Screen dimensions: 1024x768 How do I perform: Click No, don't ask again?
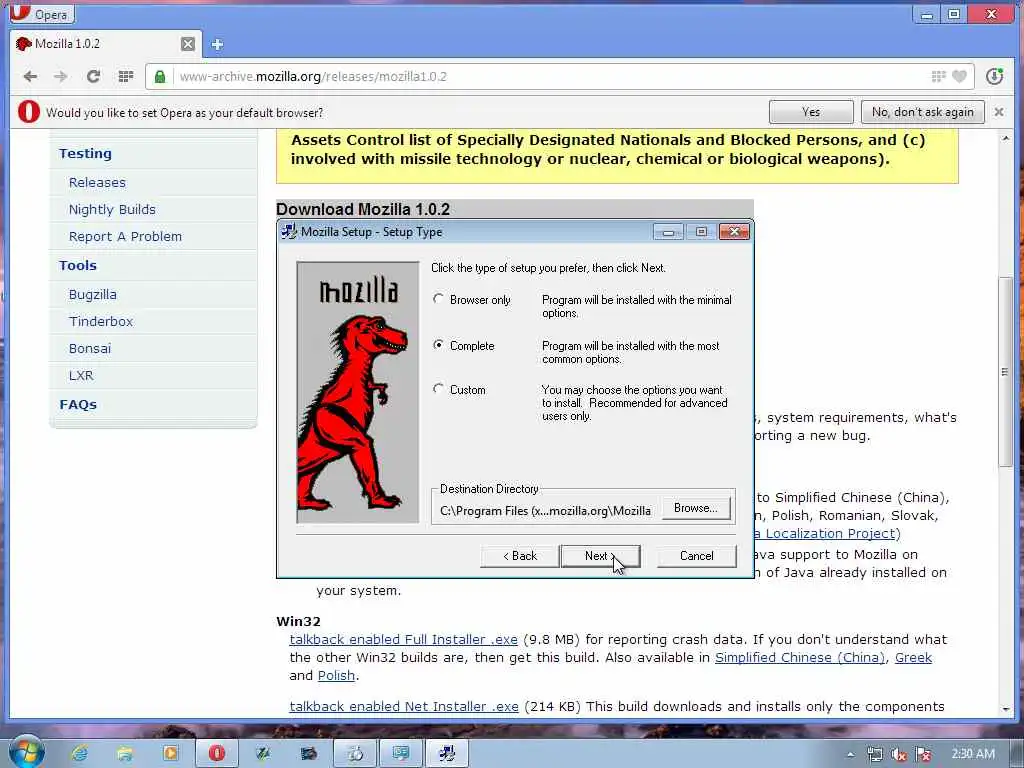[922, 112]
